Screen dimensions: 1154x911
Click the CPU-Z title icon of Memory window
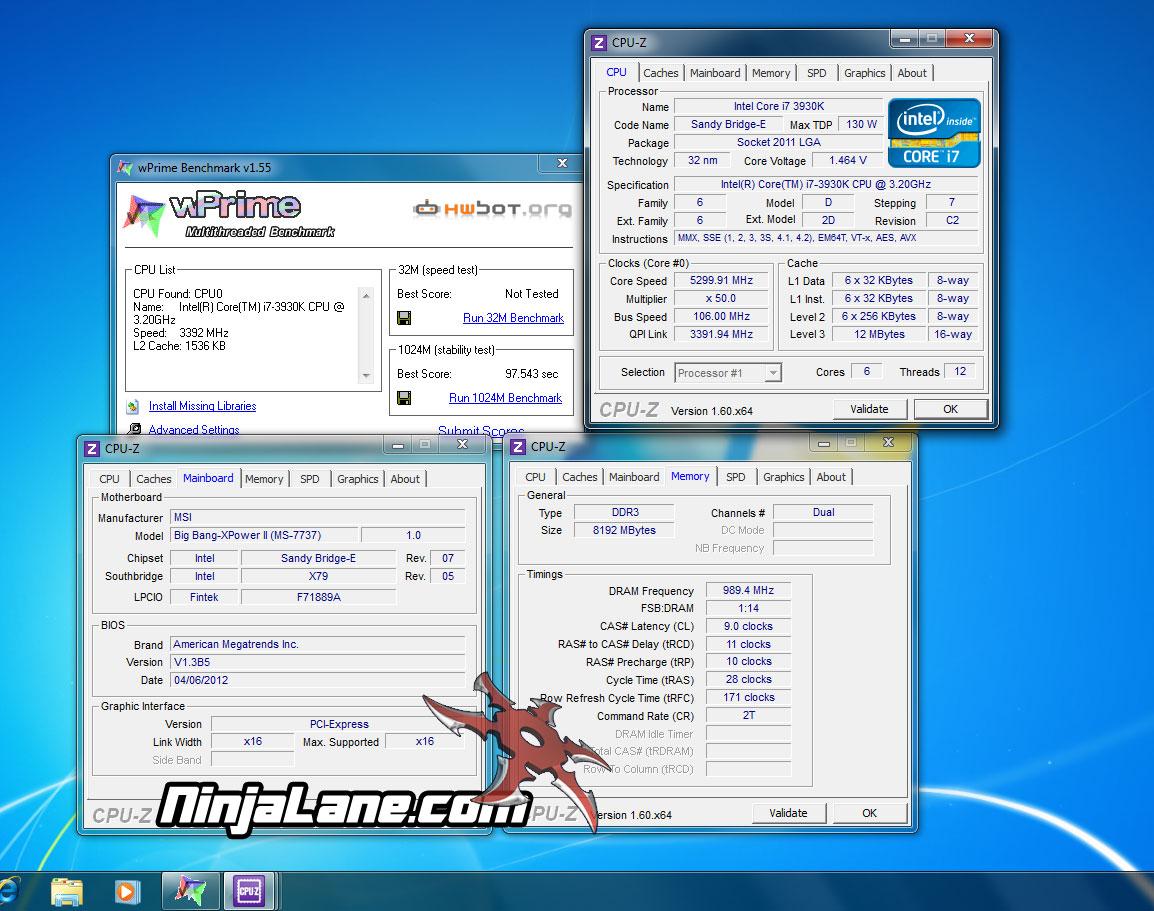point(518,447)
